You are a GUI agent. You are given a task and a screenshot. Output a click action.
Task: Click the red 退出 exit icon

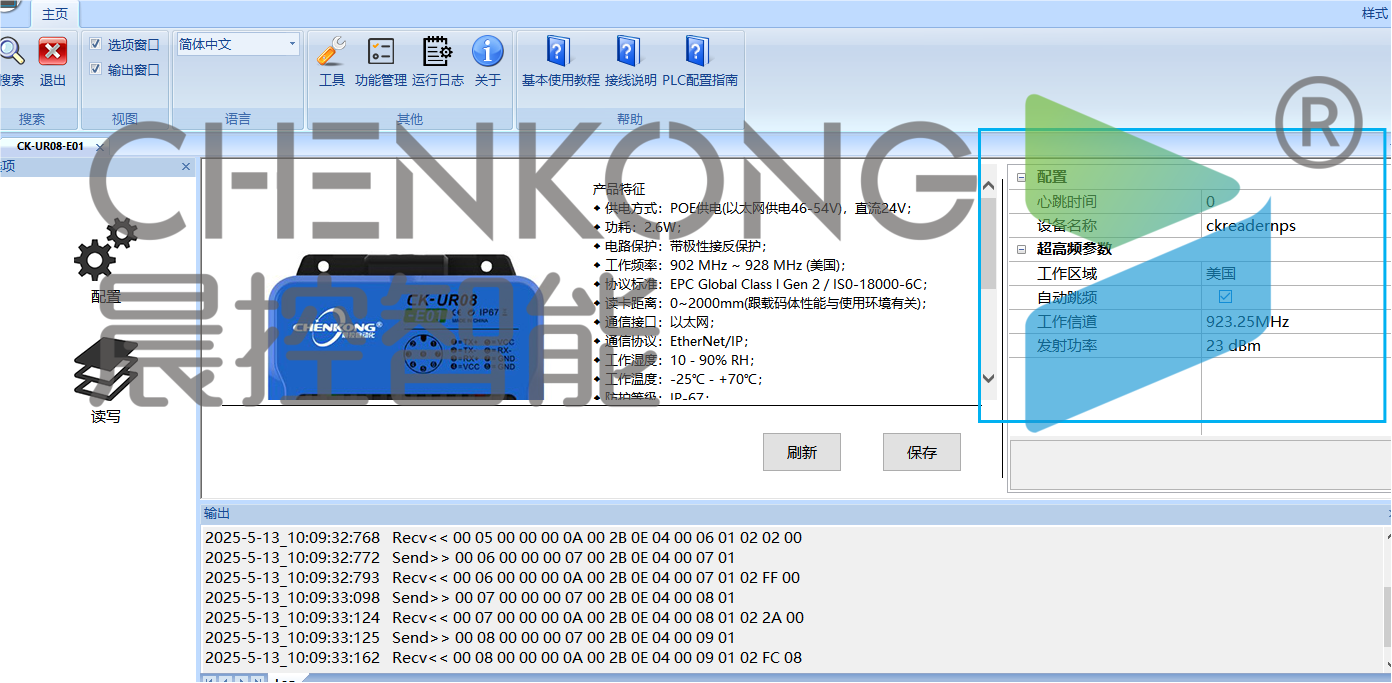click(53, 51)
